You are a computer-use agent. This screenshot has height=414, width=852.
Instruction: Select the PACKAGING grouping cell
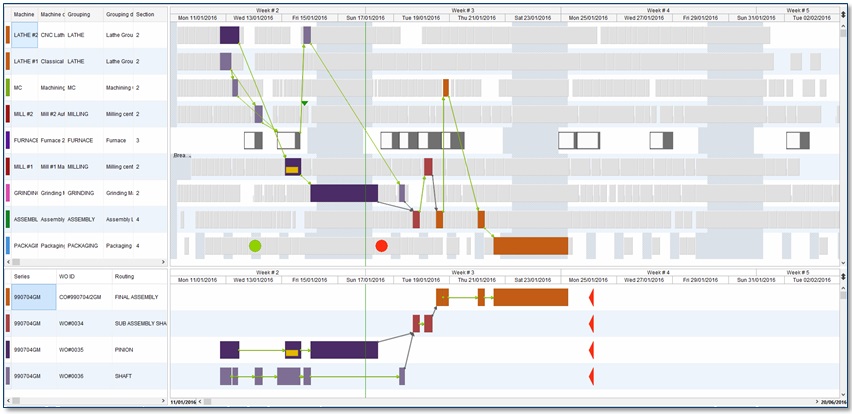coord(84,246)
